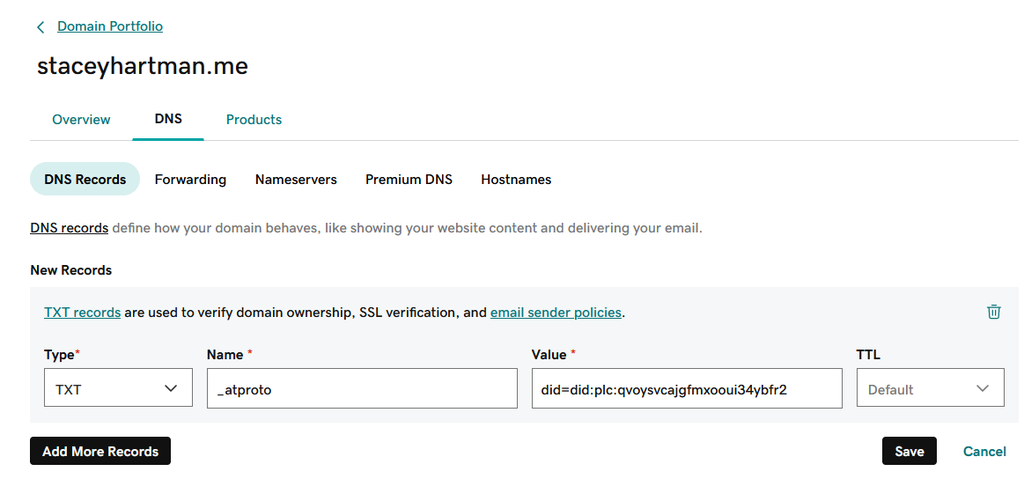This screenshot has height=501, width=1024.
Task: Switch to the Hostnames section
Action: 516,180
